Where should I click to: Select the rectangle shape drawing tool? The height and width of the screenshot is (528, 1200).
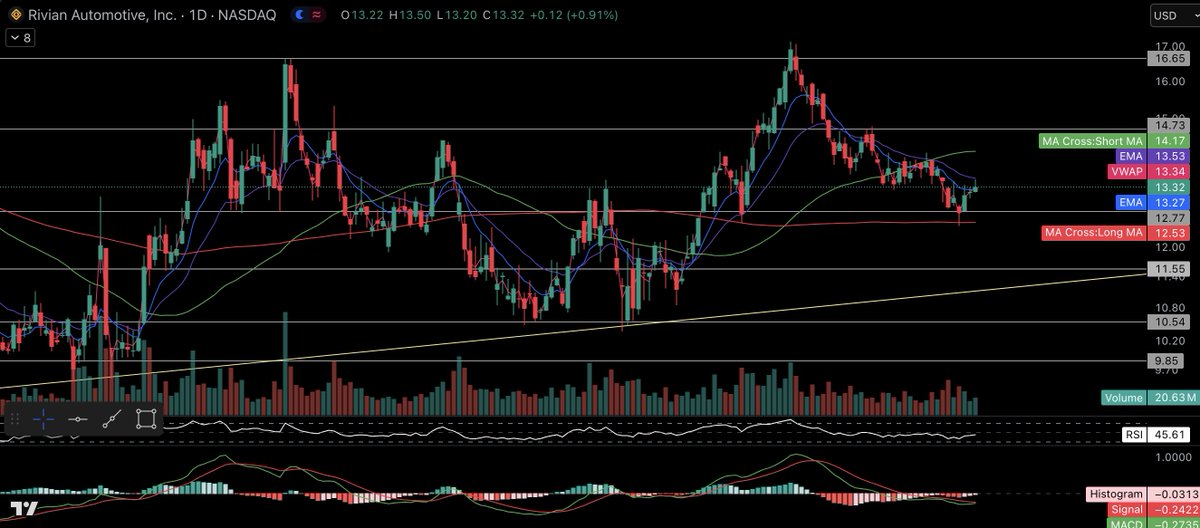[146, 419]
